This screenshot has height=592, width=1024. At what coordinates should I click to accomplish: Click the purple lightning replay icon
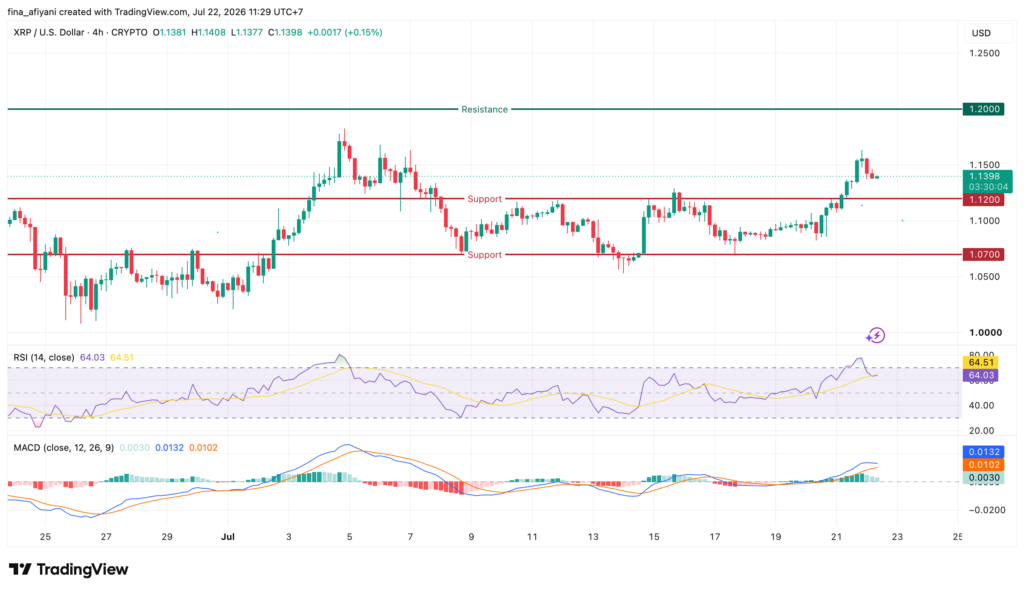875,336
